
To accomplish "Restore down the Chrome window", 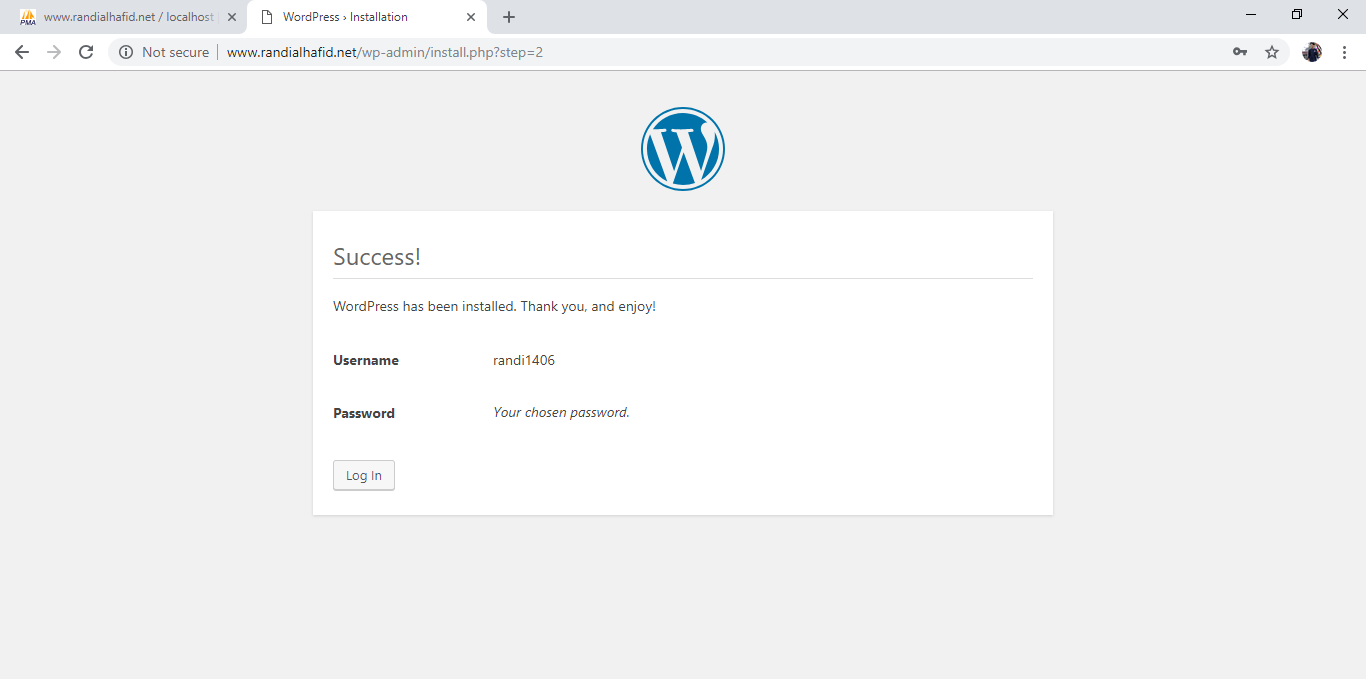I will 1297,14.
